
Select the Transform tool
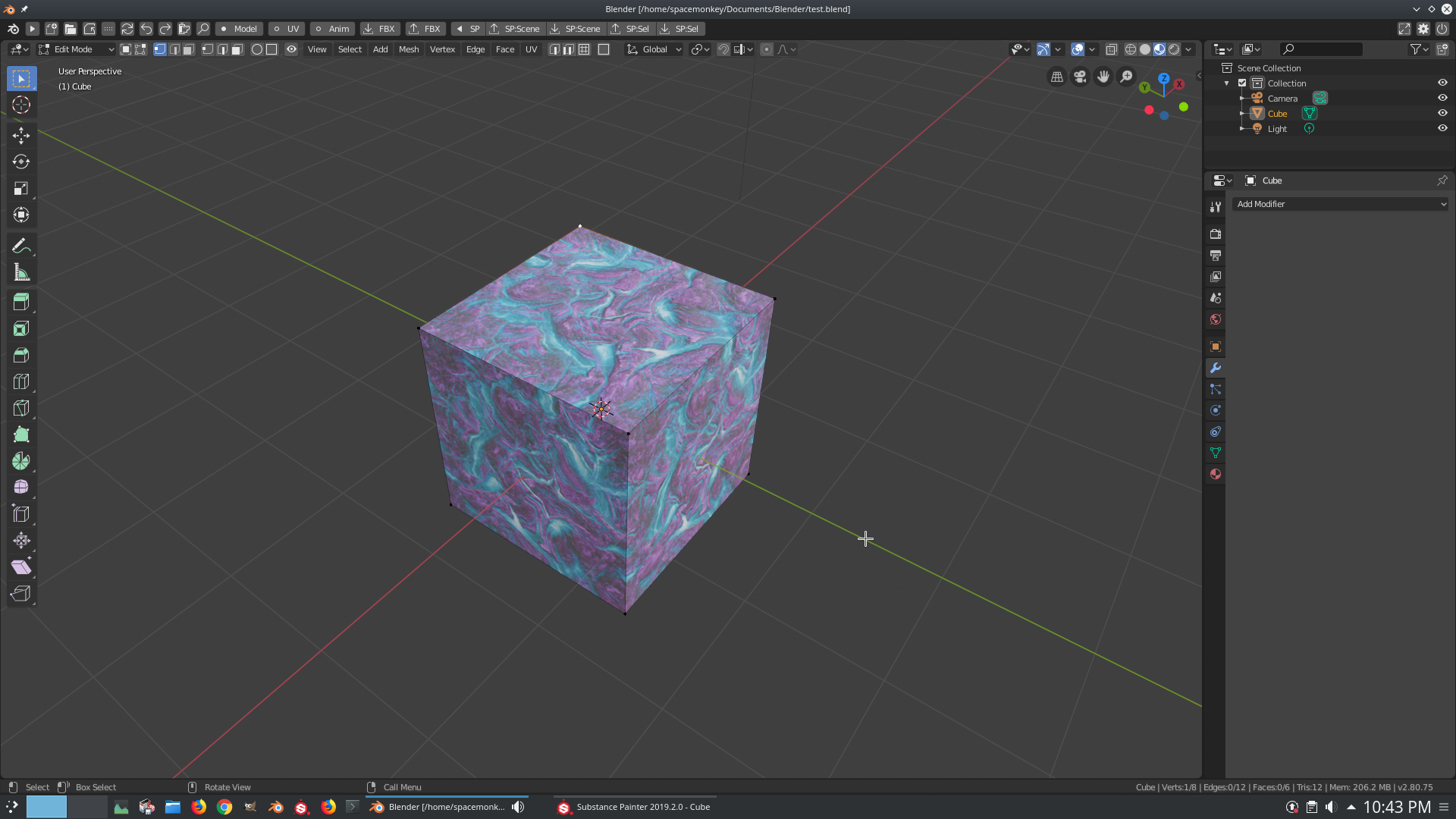click(21, 215)
